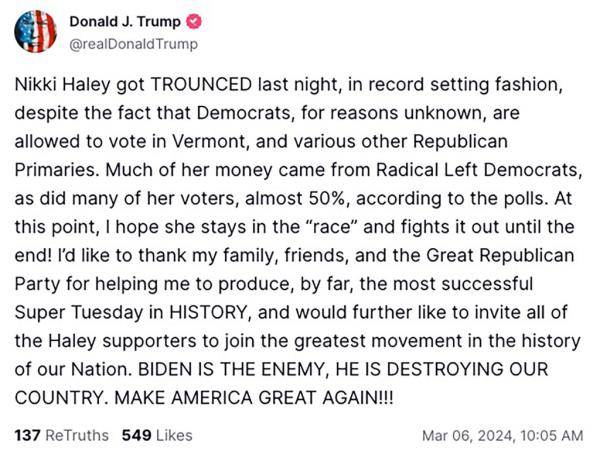Click 'Great Republican' in the post text

coord(500,255)
